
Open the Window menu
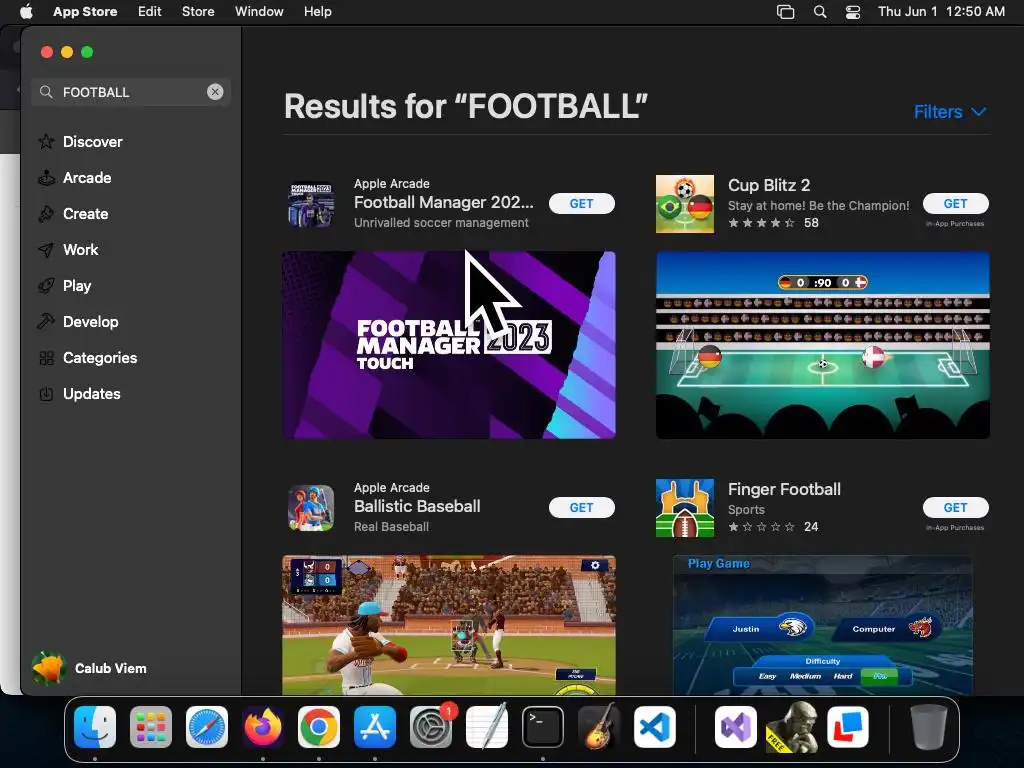(x=259, y=11)
